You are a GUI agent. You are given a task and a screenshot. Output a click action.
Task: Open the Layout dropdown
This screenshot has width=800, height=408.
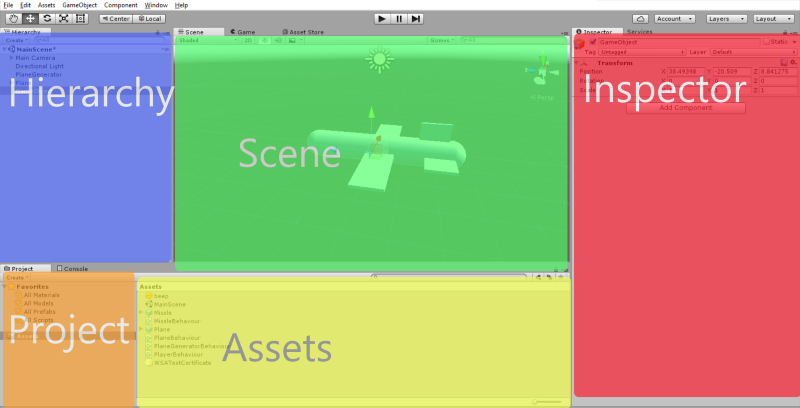click(x=773, y=19)
